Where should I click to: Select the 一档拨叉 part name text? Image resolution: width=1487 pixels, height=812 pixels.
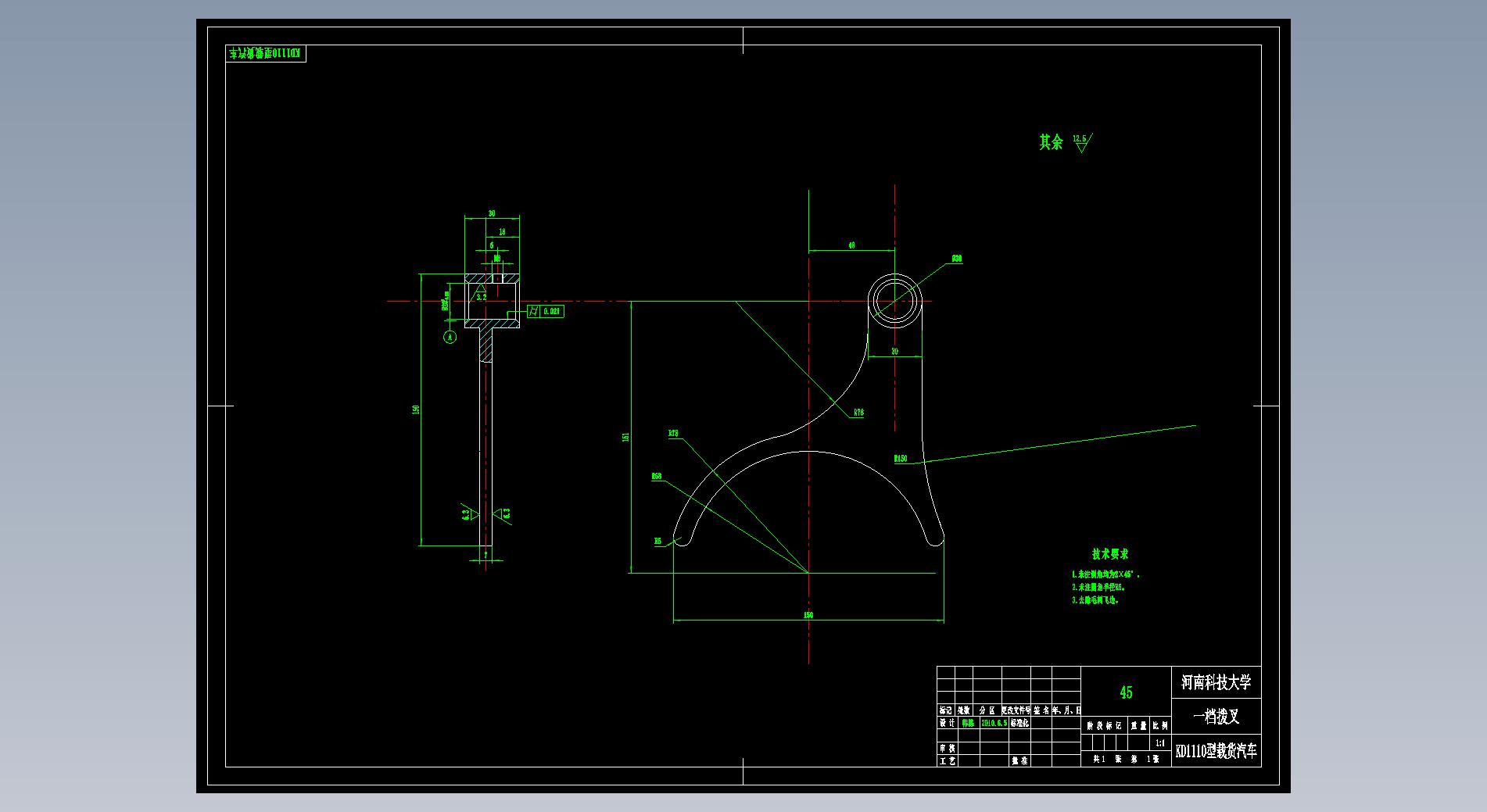[x=1216, y=716]
